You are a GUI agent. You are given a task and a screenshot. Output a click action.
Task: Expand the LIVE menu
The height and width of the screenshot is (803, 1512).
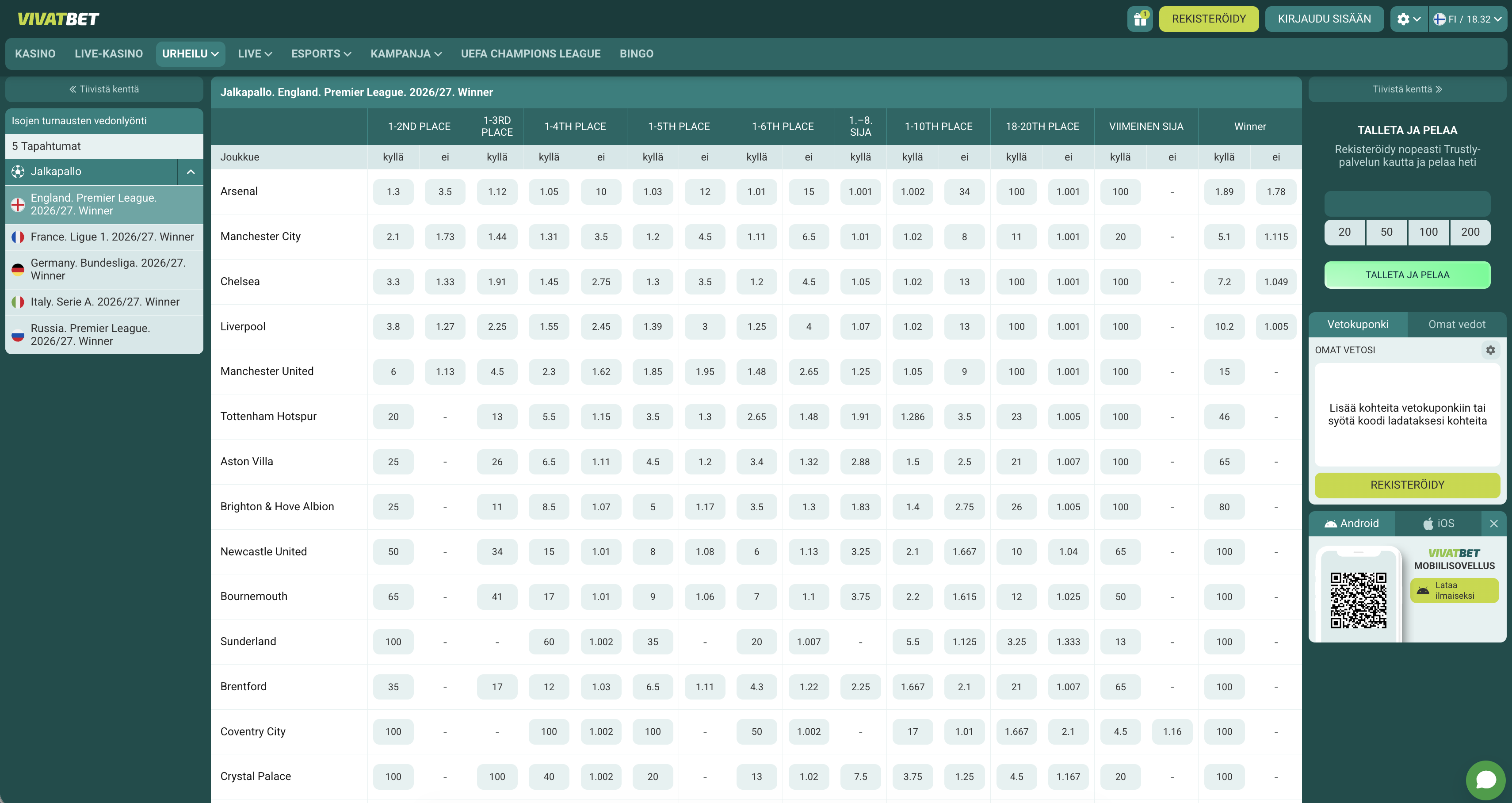pos(255,54)
